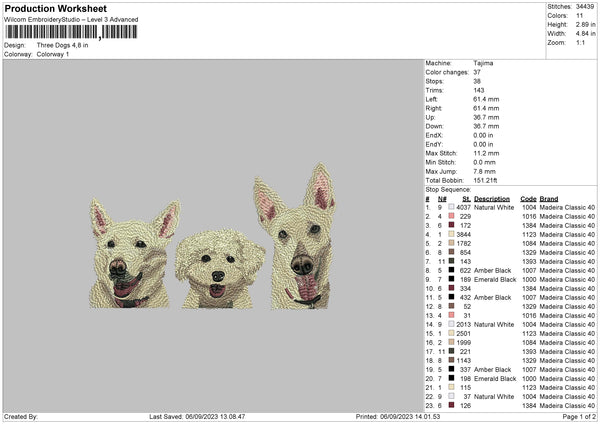Click the St. column header

[x=466, y=198]
